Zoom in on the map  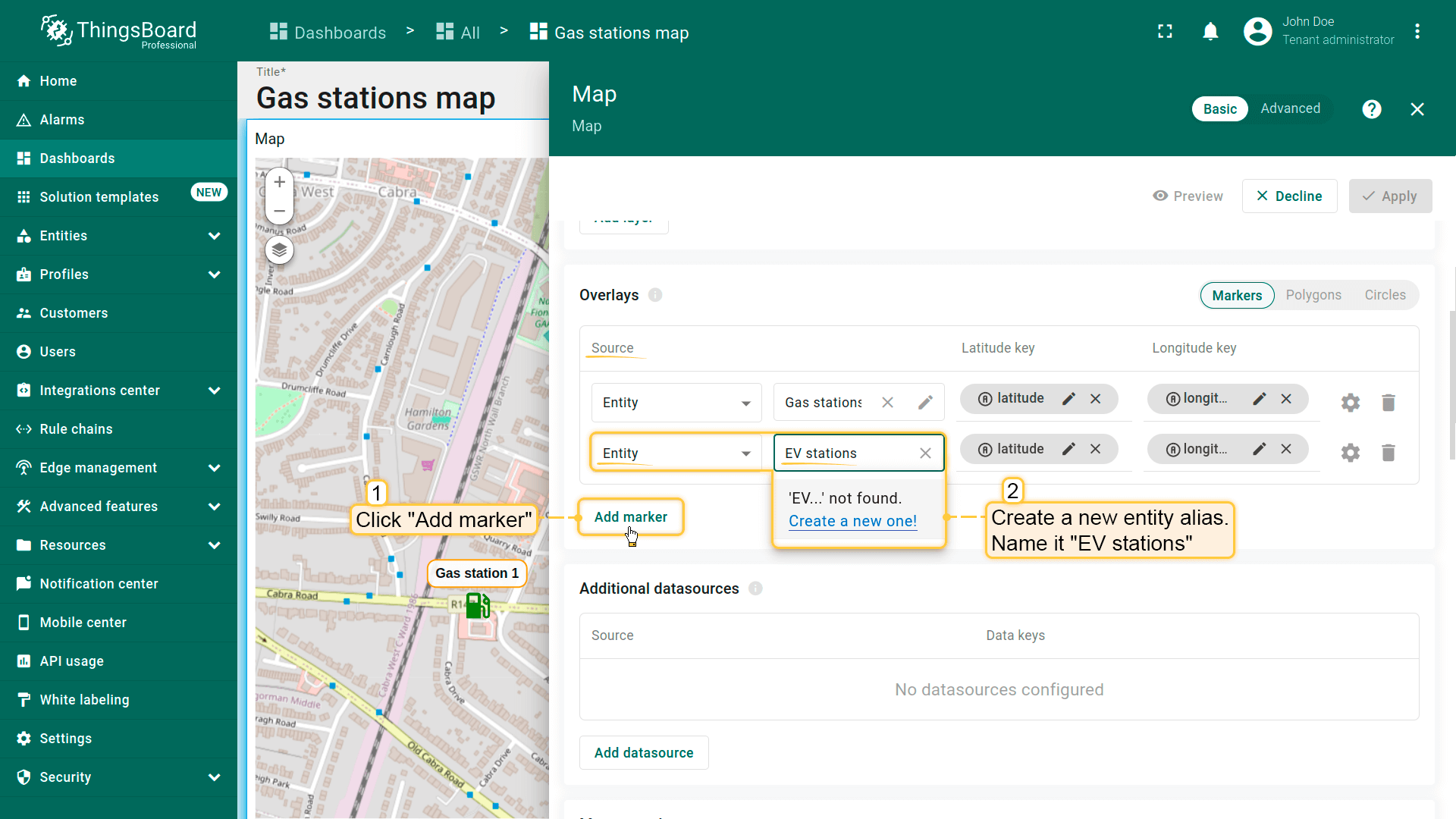tap(279, 182)
